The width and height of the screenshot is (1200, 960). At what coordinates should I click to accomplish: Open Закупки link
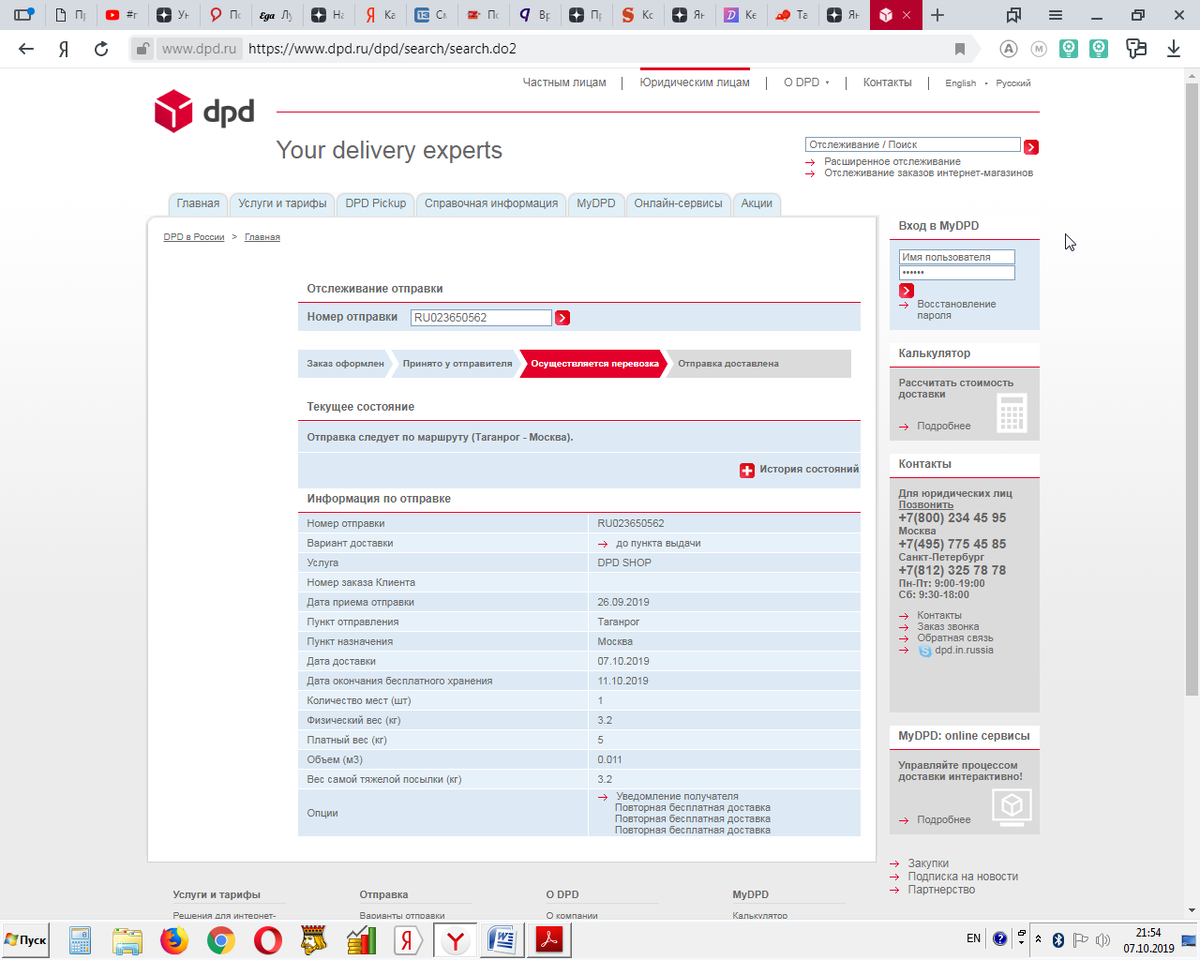coord(928,863)
